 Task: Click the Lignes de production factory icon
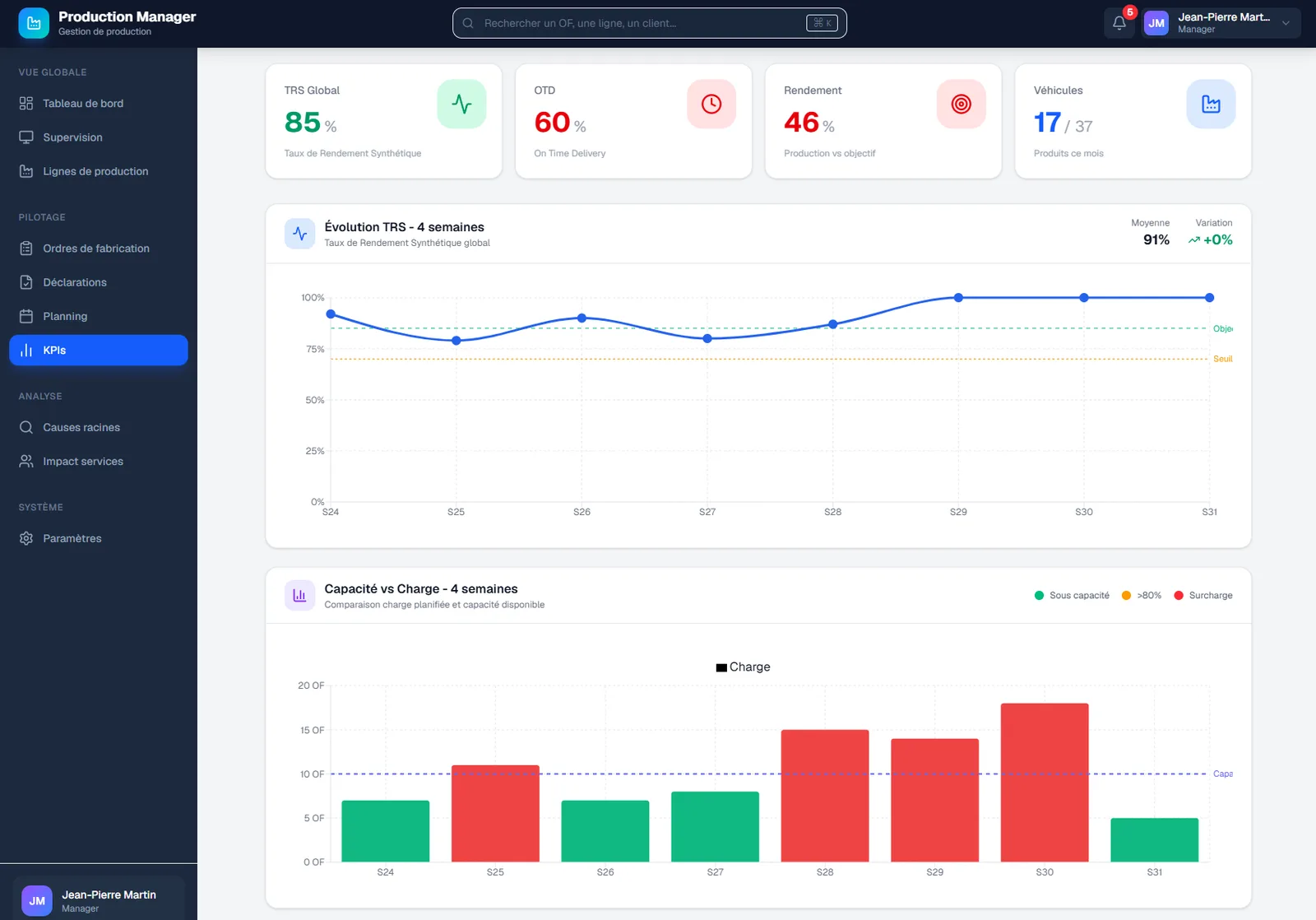click(x=26, y=171)
